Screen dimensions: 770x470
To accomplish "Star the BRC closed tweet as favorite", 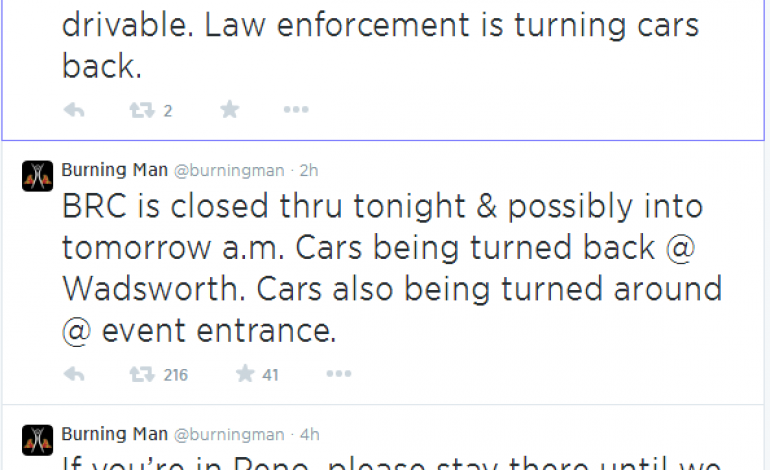I will tap(245, 375).
